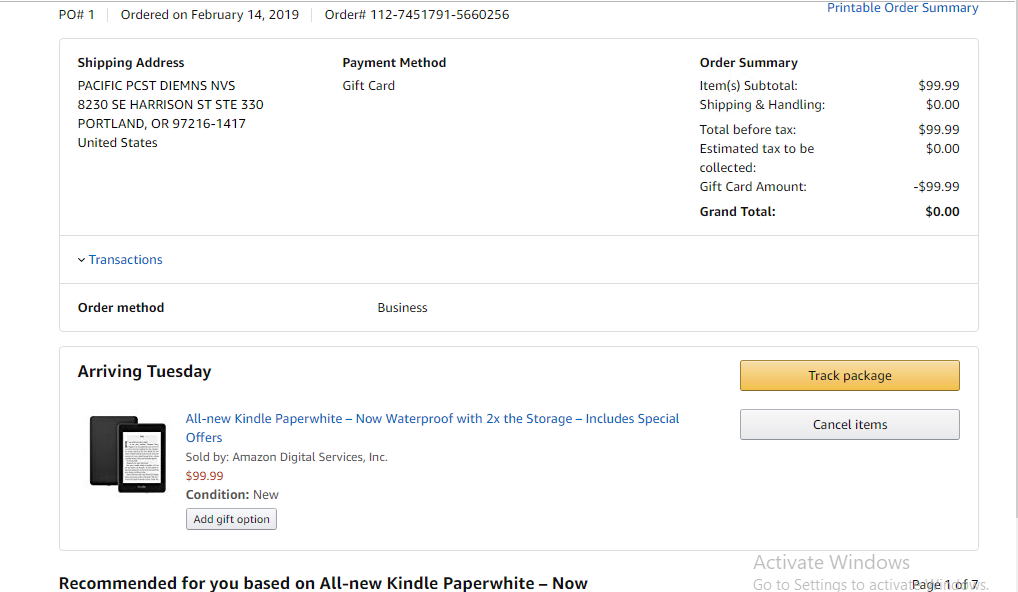Select the order number 112-7451791-5660256

[439, 15]
